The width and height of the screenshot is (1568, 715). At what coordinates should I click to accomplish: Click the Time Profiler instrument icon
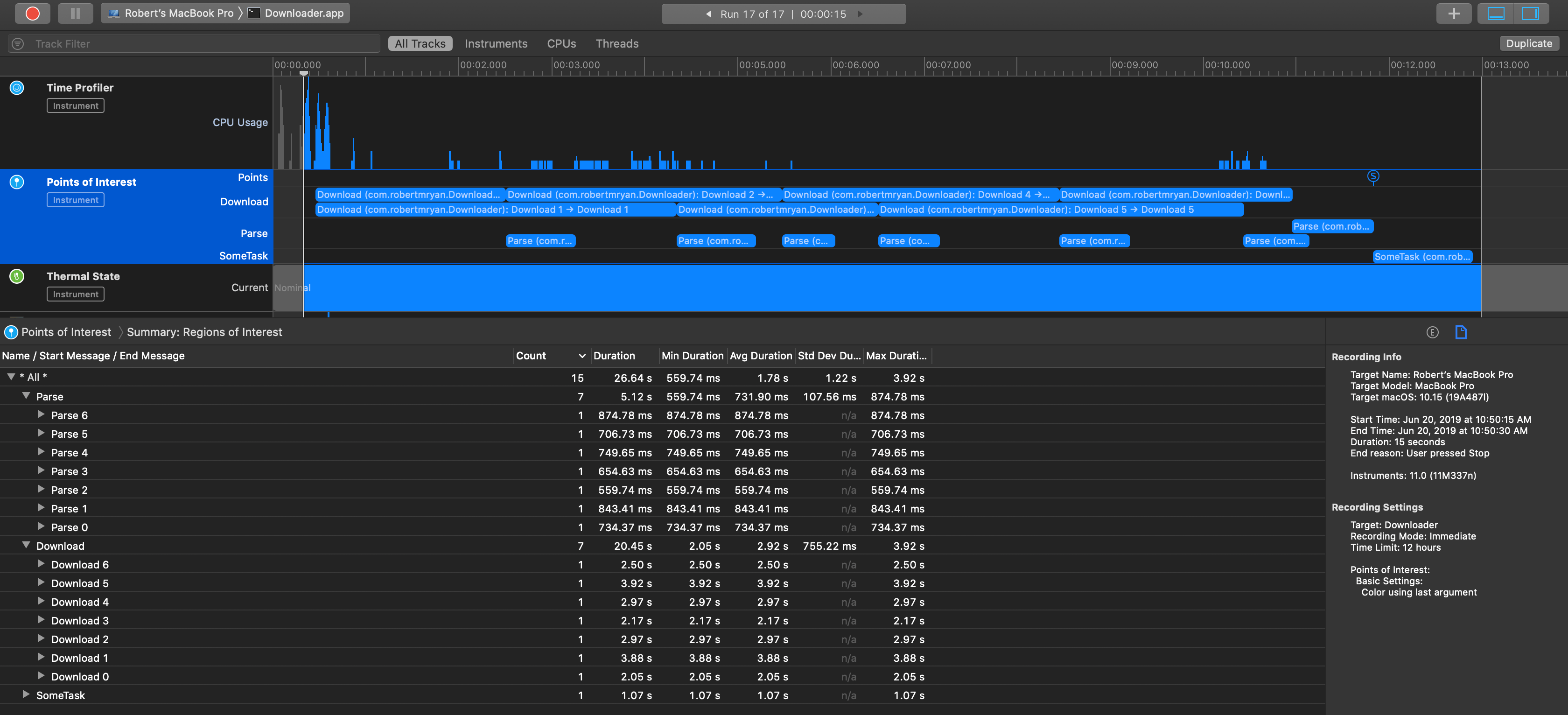tap(17, 88)
